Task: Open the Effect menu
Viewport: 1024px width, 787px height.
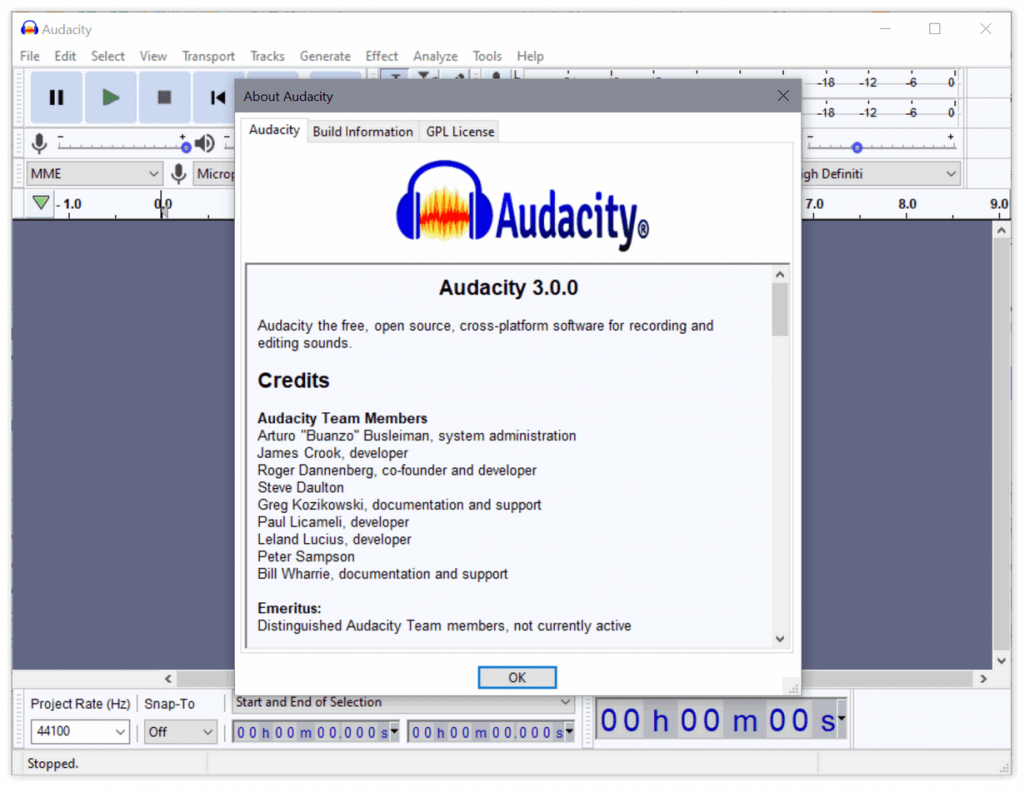Action: 381,56
